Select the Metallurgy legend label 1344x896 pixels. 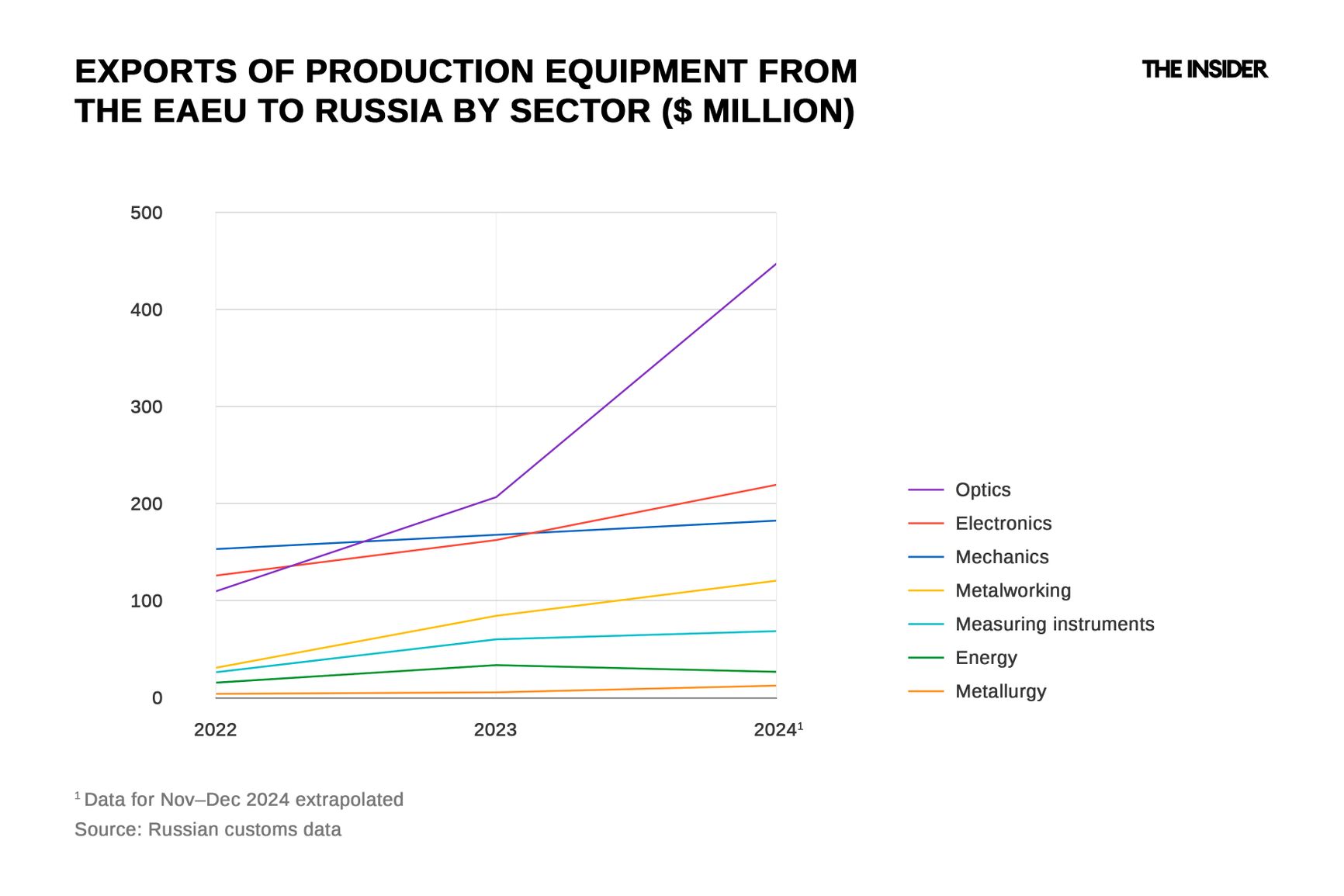pos(1000,691)
